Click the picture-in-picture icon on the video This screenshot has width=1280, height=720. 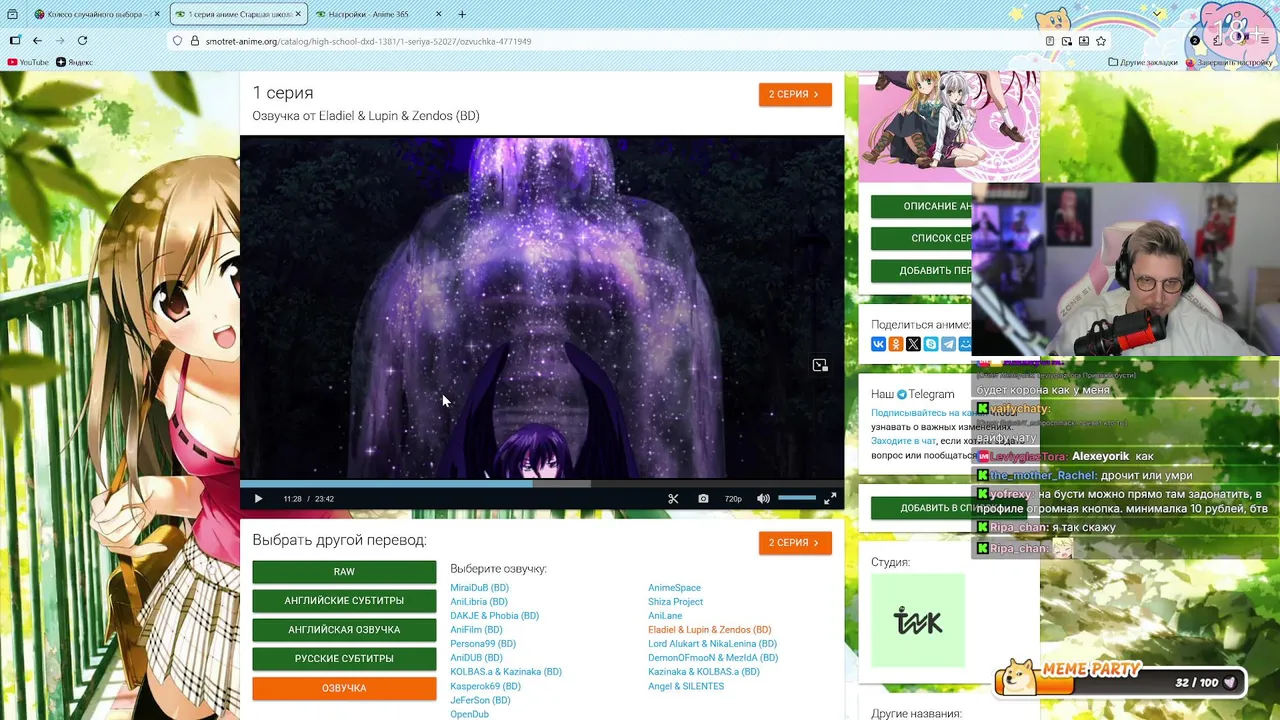coord(820,365)
